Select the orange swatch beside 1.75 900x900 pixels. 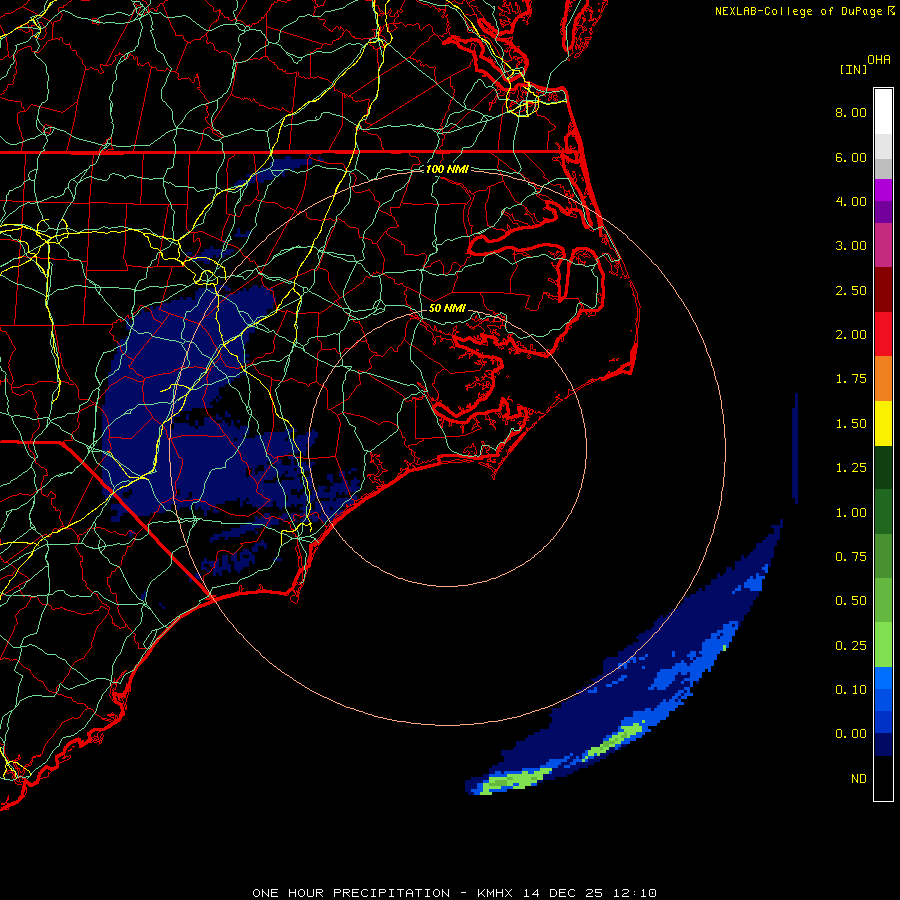[x=883, y=379]
